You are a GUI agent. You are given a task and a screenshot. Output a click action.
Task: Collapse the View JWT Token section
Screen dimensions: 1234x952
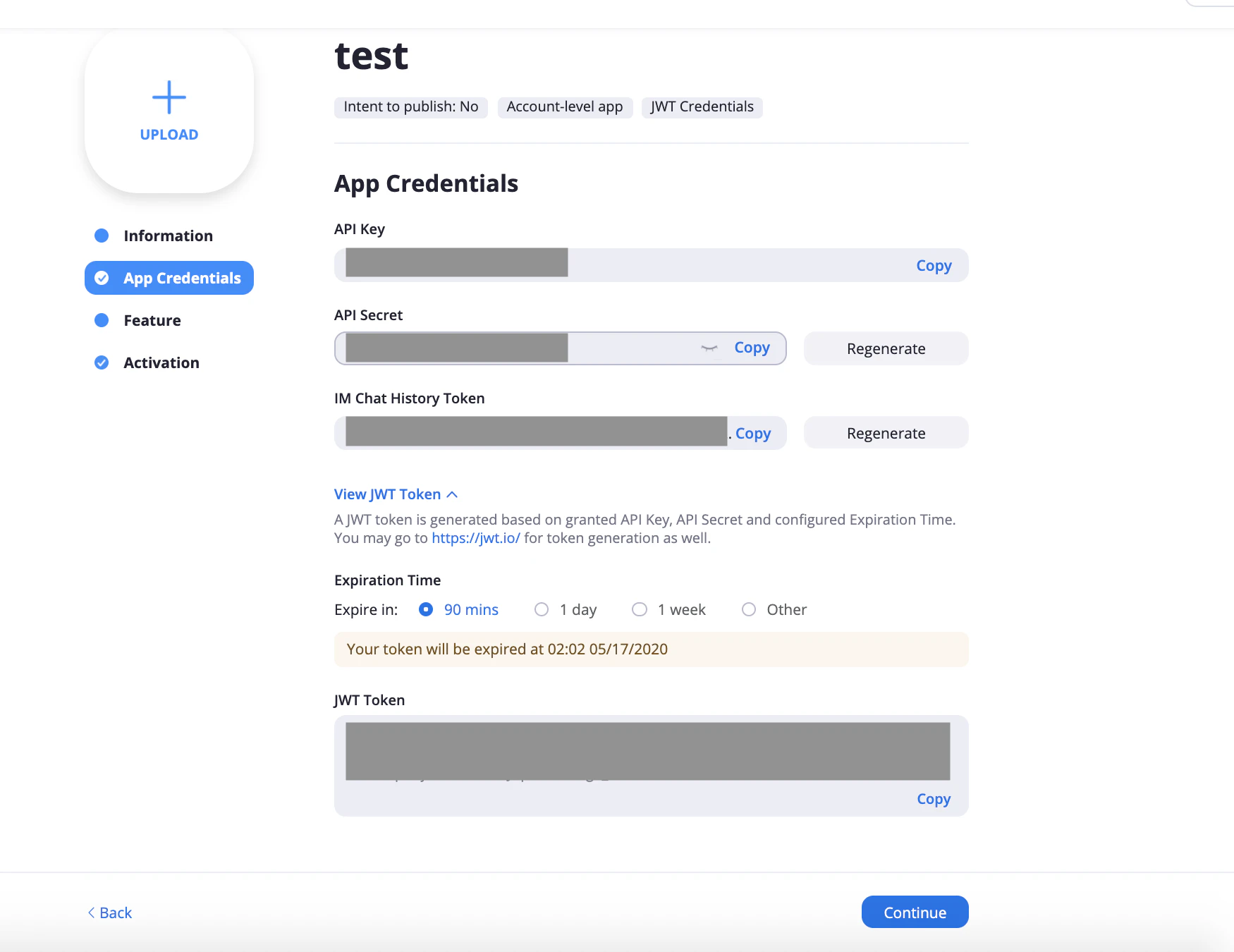[396, 494]
